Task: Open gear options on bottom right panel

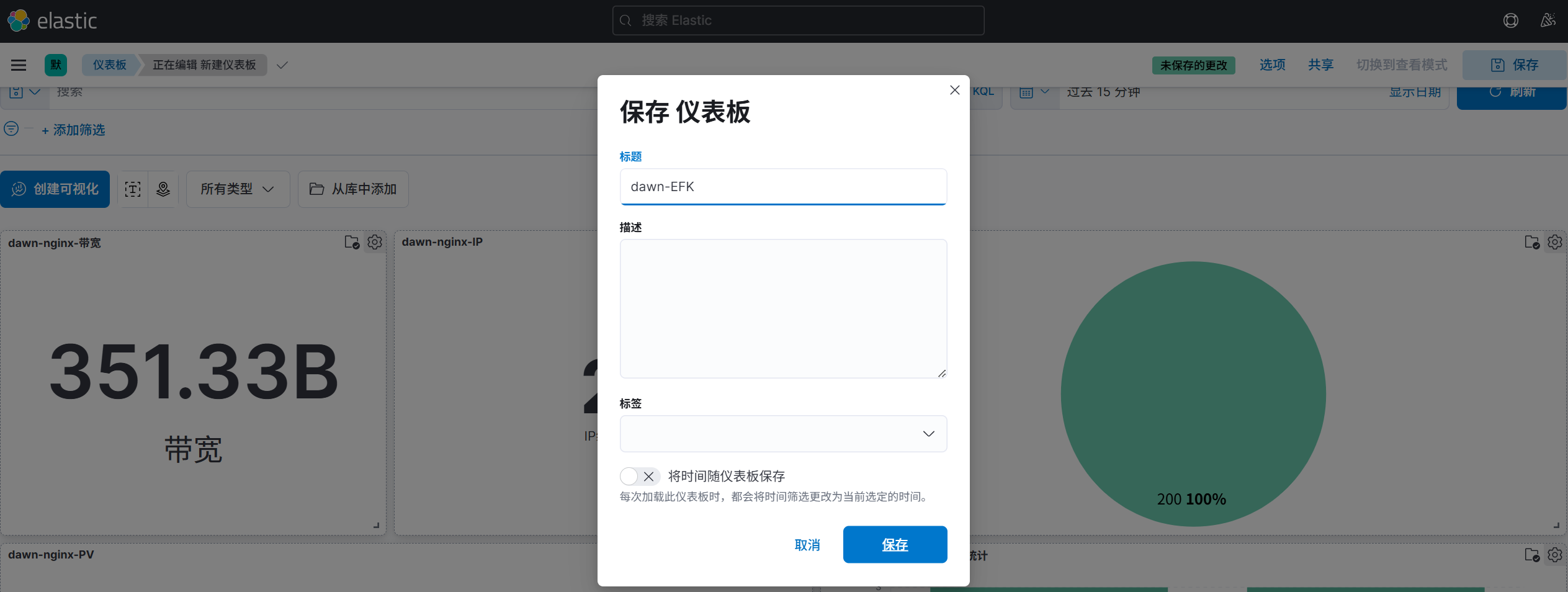Action: click(1555, 555)
